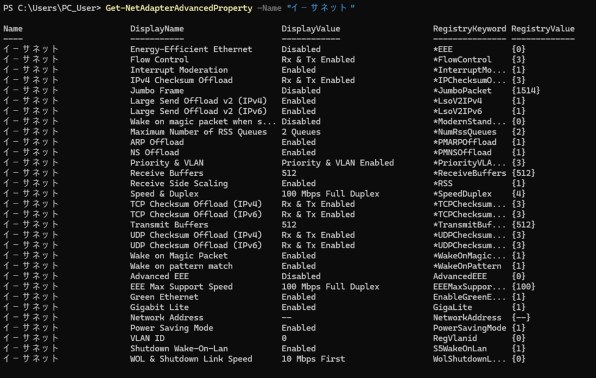Click the Jumbo Frame row text
The height and width of the screenshot is (378, 596).
[x=157, y=91]
